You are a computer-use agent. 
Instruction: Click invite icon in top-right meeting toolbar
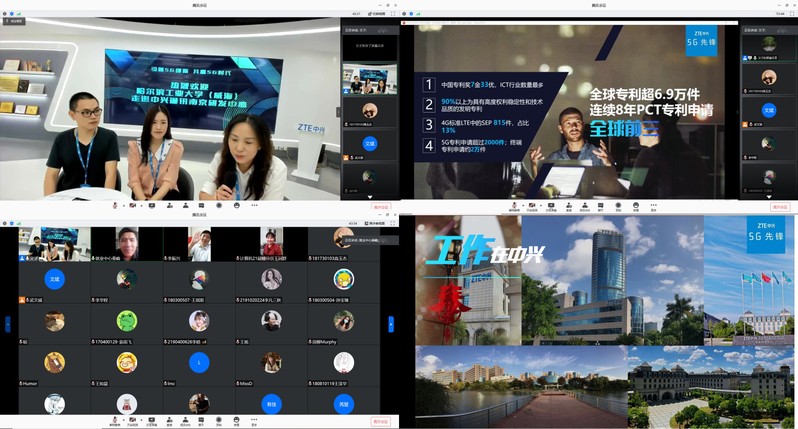pyautogui.click(x=568, y=205)
